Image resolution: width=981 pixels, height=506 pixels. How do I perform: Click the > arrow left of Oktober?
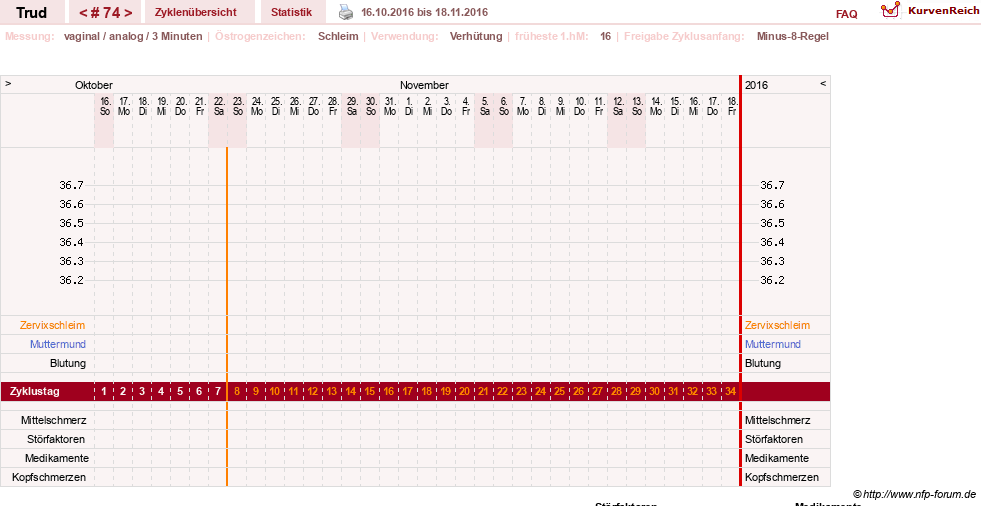[8, 84]
